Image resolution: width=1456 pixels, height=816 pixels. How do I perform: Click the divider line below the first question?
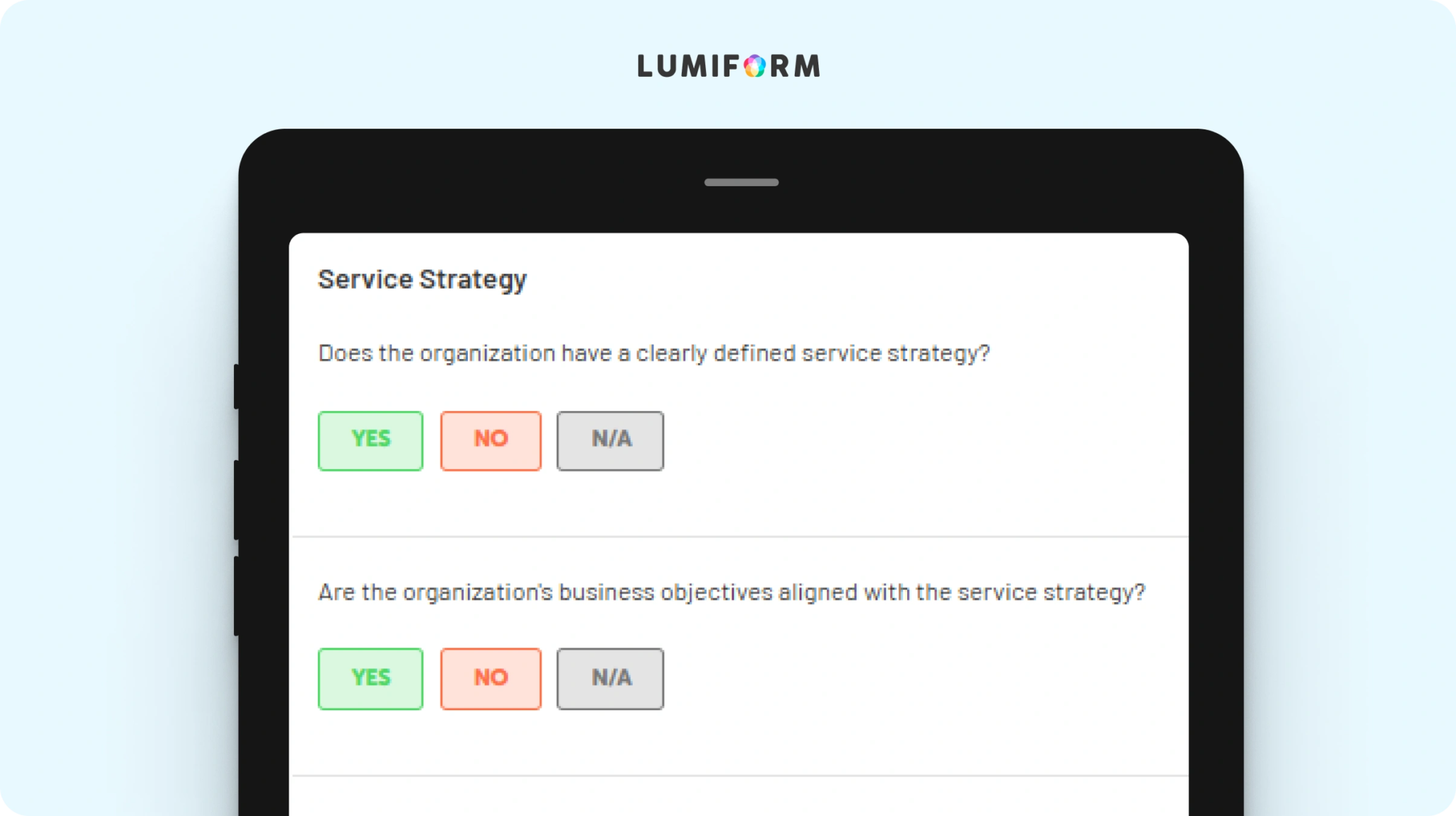[739, 537]
